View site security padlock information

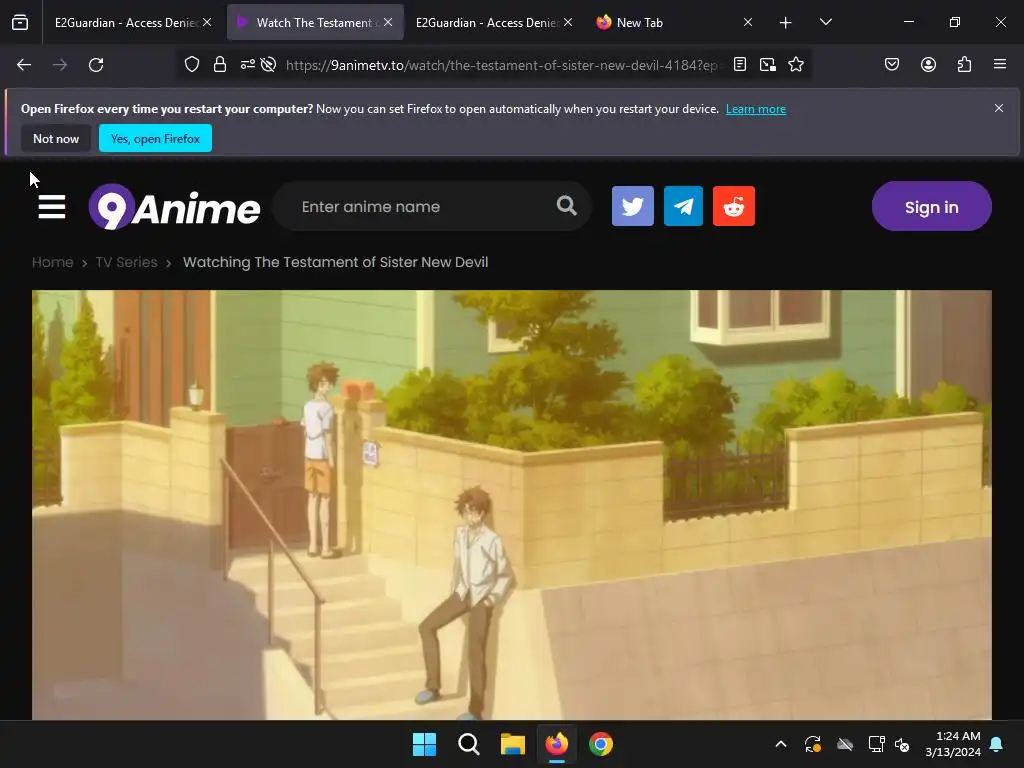(x=220, y=65)
